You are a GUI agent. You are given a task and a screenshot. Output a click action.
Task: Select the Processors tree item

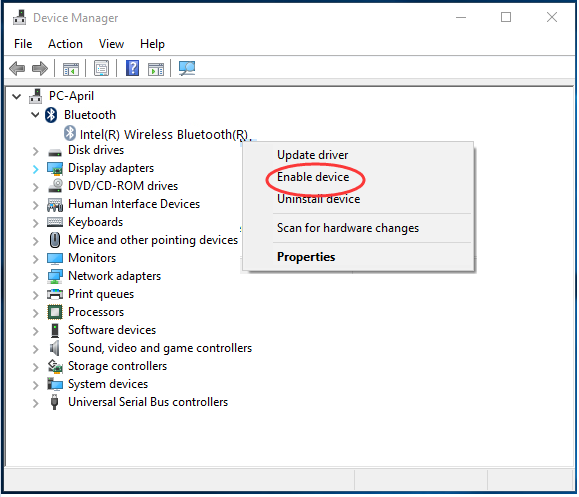click(96, 312)
